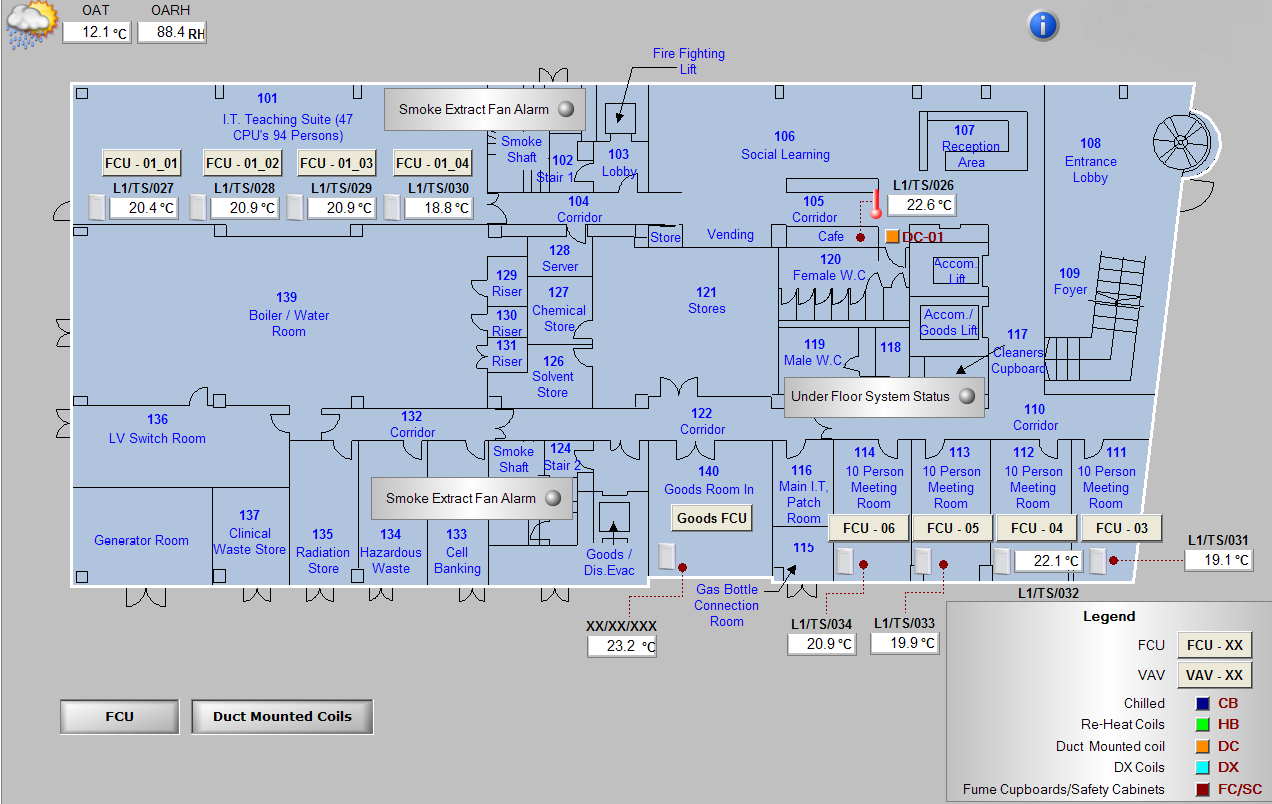
Task: Open the Goods FCU unit
Action: tap(711, 518)
